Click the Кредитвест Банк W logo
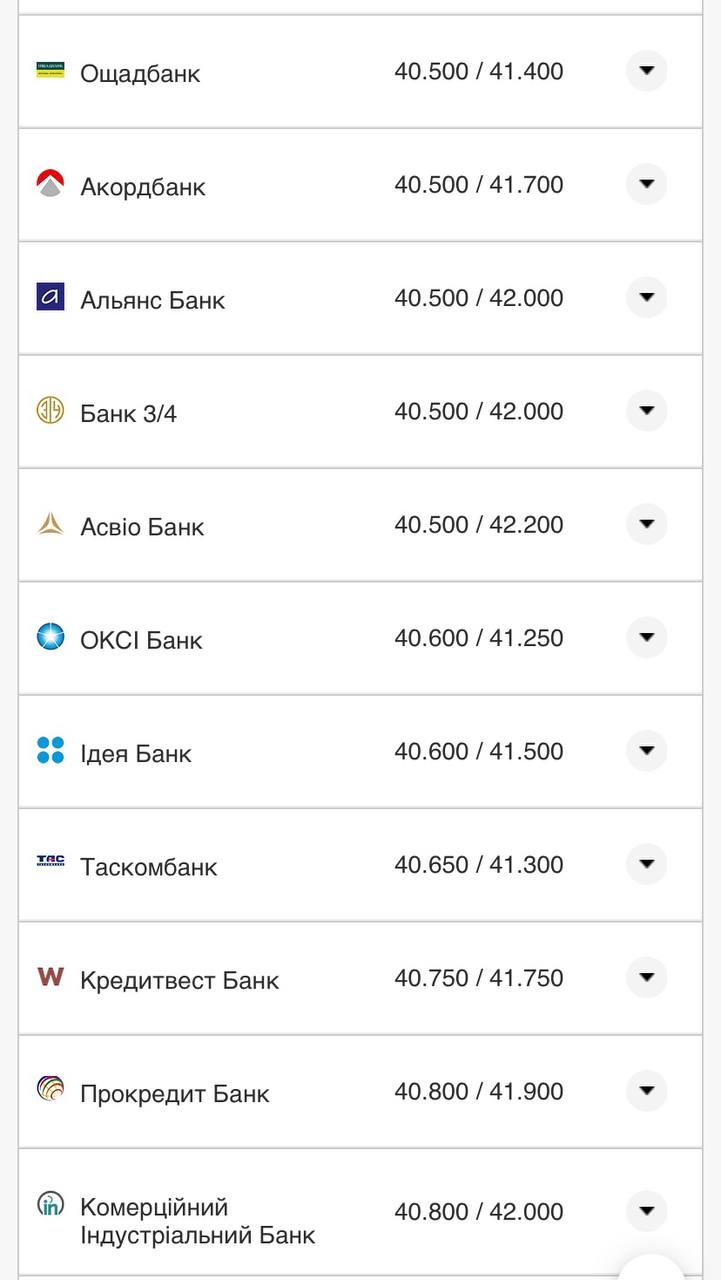Viewport: 721px width, 1280px height. click(50, 977)
